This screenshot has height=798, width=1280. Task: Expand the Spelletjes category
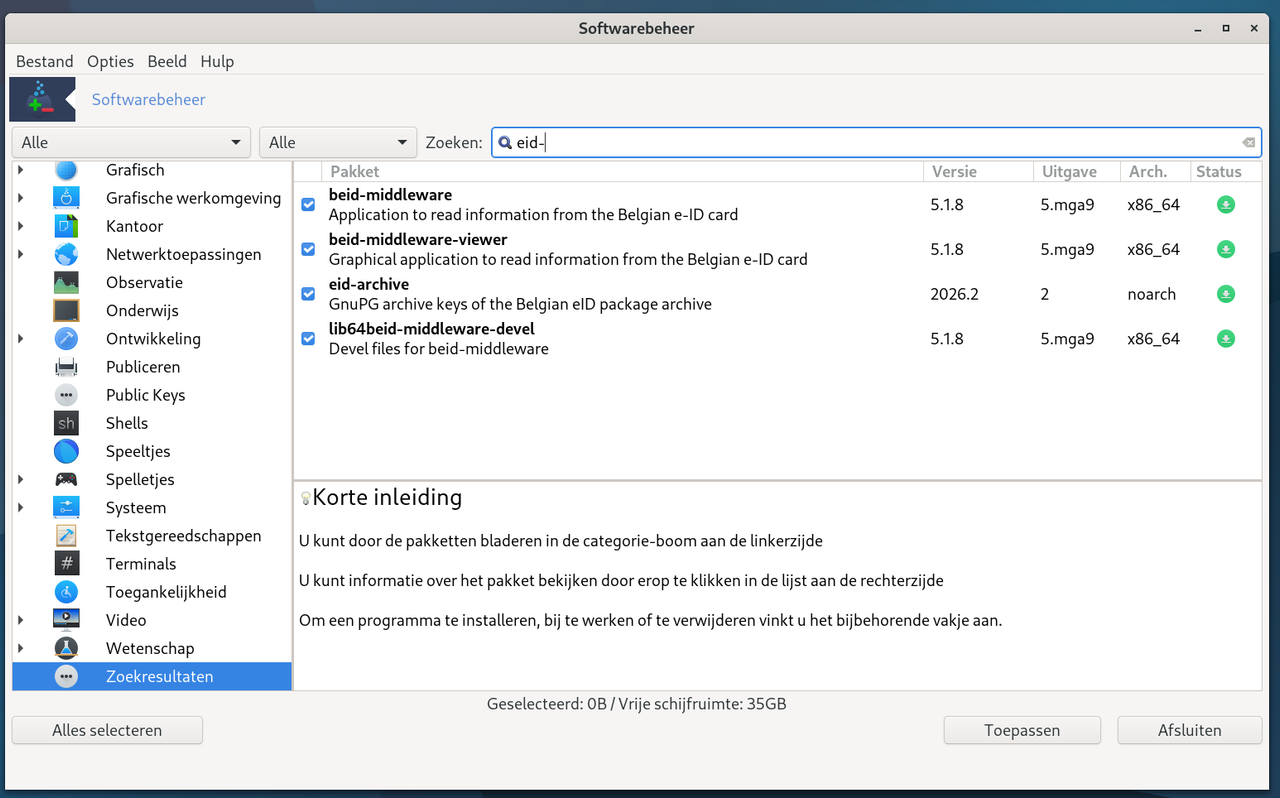point(20,479)
